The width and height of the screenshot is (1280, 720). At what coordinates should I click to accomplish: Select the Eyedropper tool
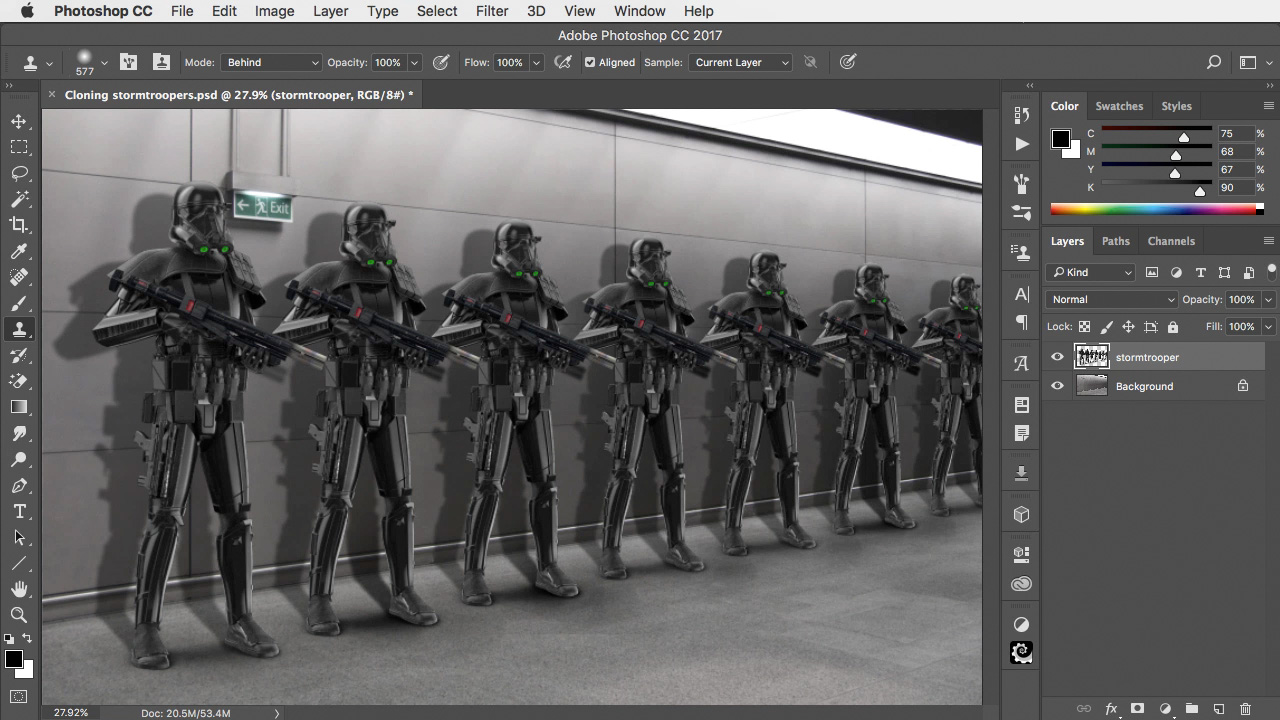pyautogui.click(x=19, y=251)
